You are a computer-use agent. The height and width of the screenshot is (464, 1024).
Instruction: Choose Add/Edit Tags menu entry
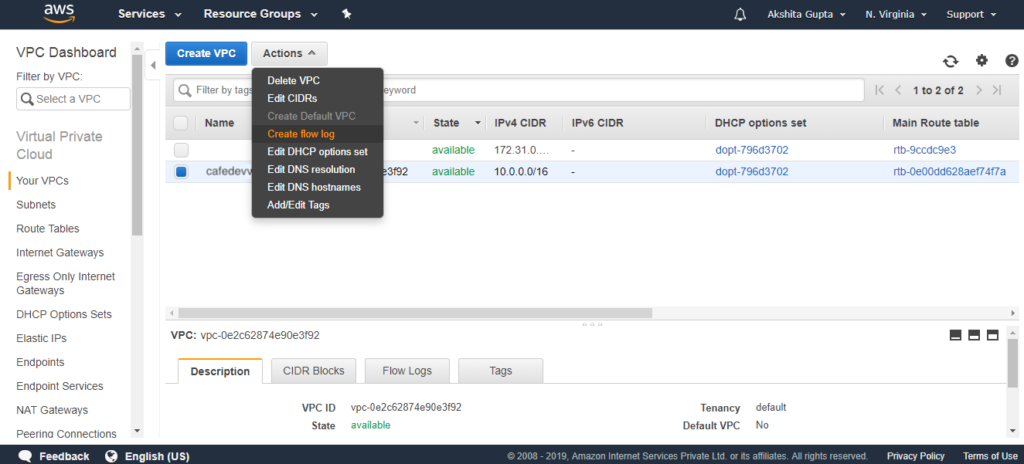(298, 205)
